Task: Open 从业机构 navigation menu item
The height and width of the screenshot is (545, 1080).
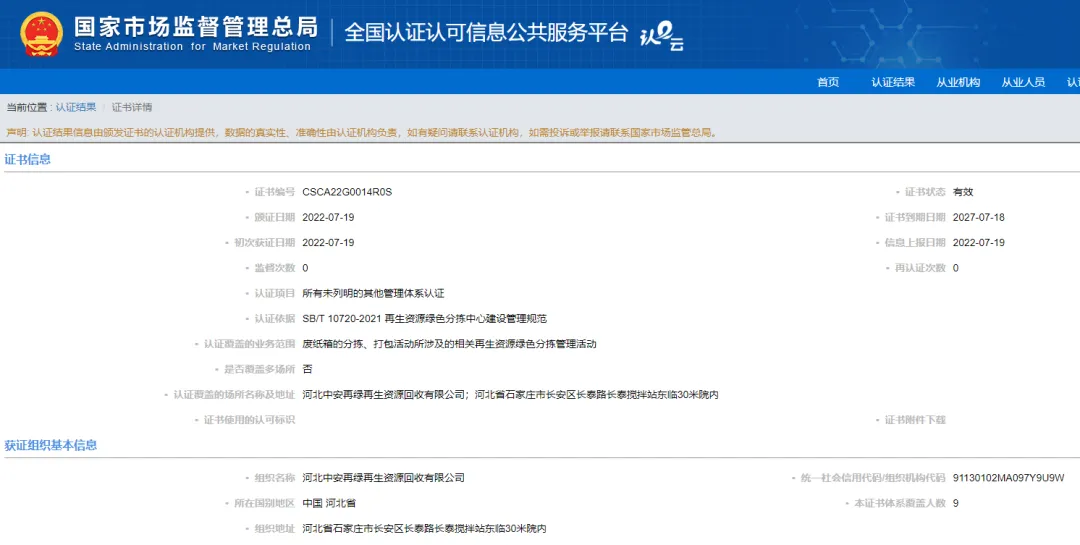Action: (958, 82)
